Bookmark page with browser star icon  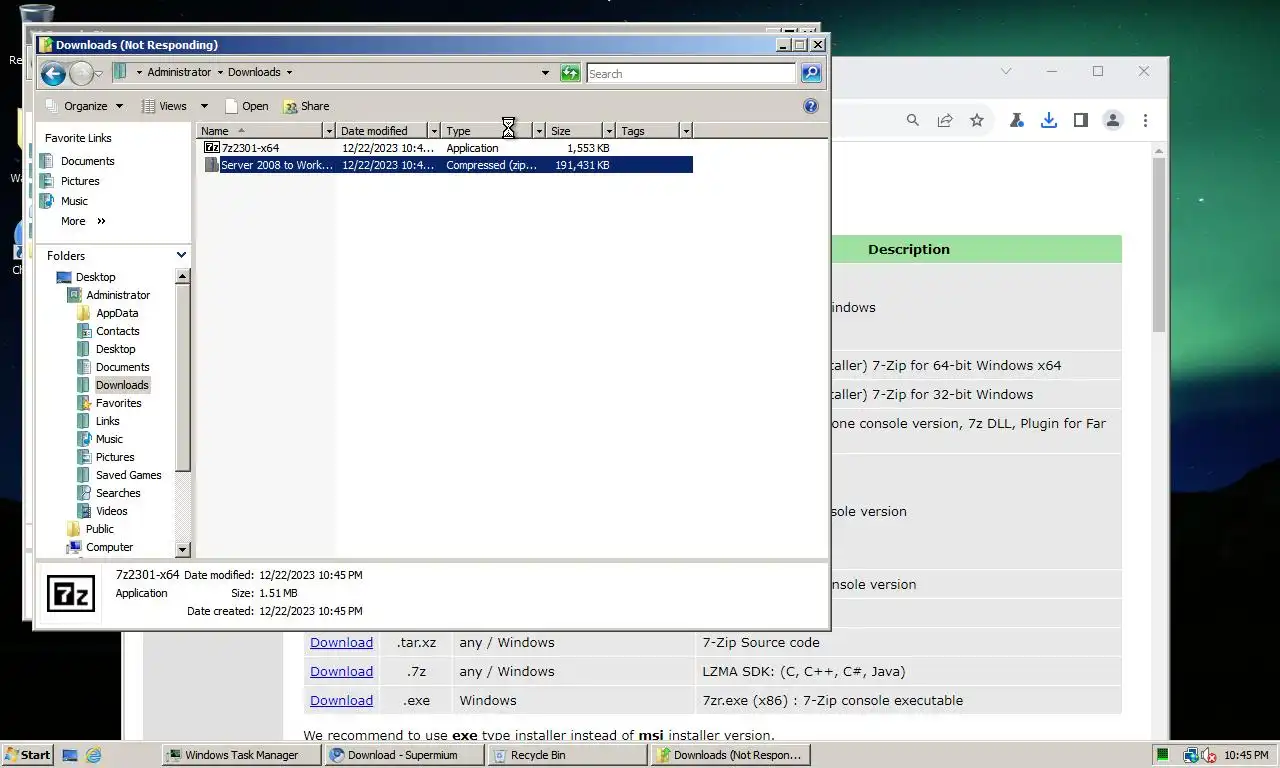click(x=977, y=120)
